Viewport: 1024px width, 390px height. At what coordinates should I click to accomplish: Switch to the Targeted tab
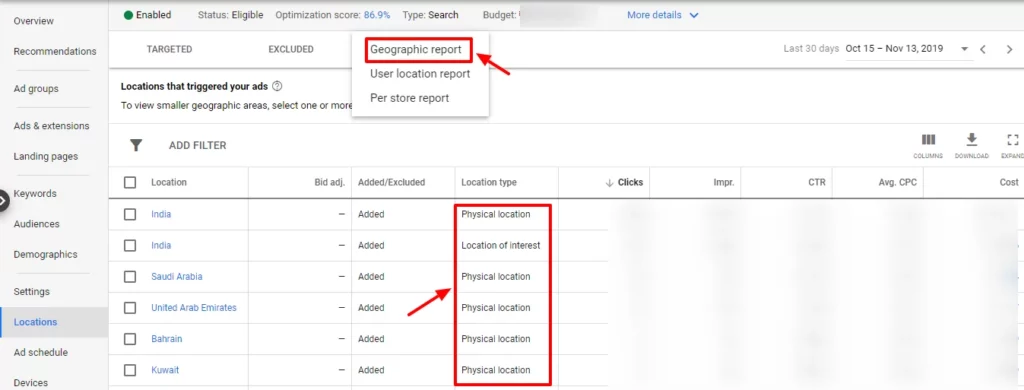point(169,49)
